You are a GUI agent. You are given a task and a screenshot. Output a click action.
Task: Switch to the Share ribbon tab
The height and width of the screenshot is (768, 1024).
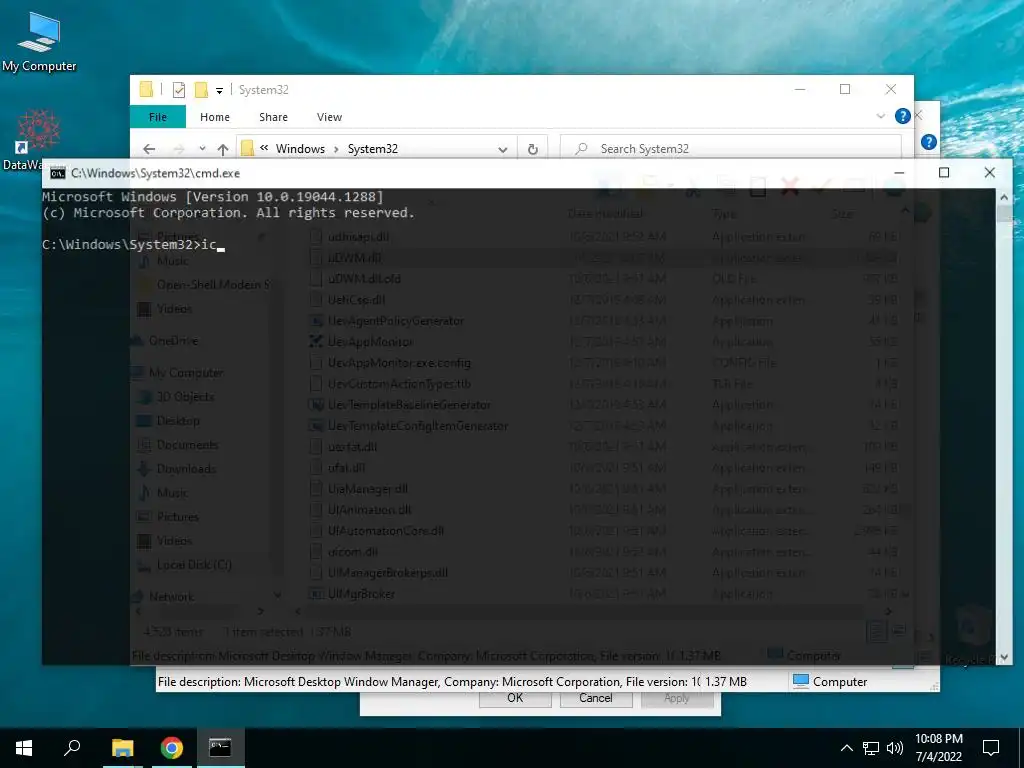tap(273, 117)
